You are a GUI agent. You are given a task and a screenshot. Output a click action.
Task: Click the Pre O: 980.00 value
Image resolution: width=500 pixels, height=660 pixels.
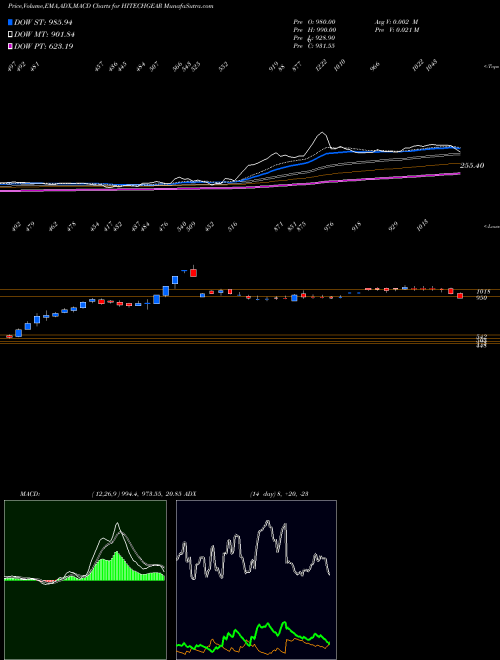314,22
